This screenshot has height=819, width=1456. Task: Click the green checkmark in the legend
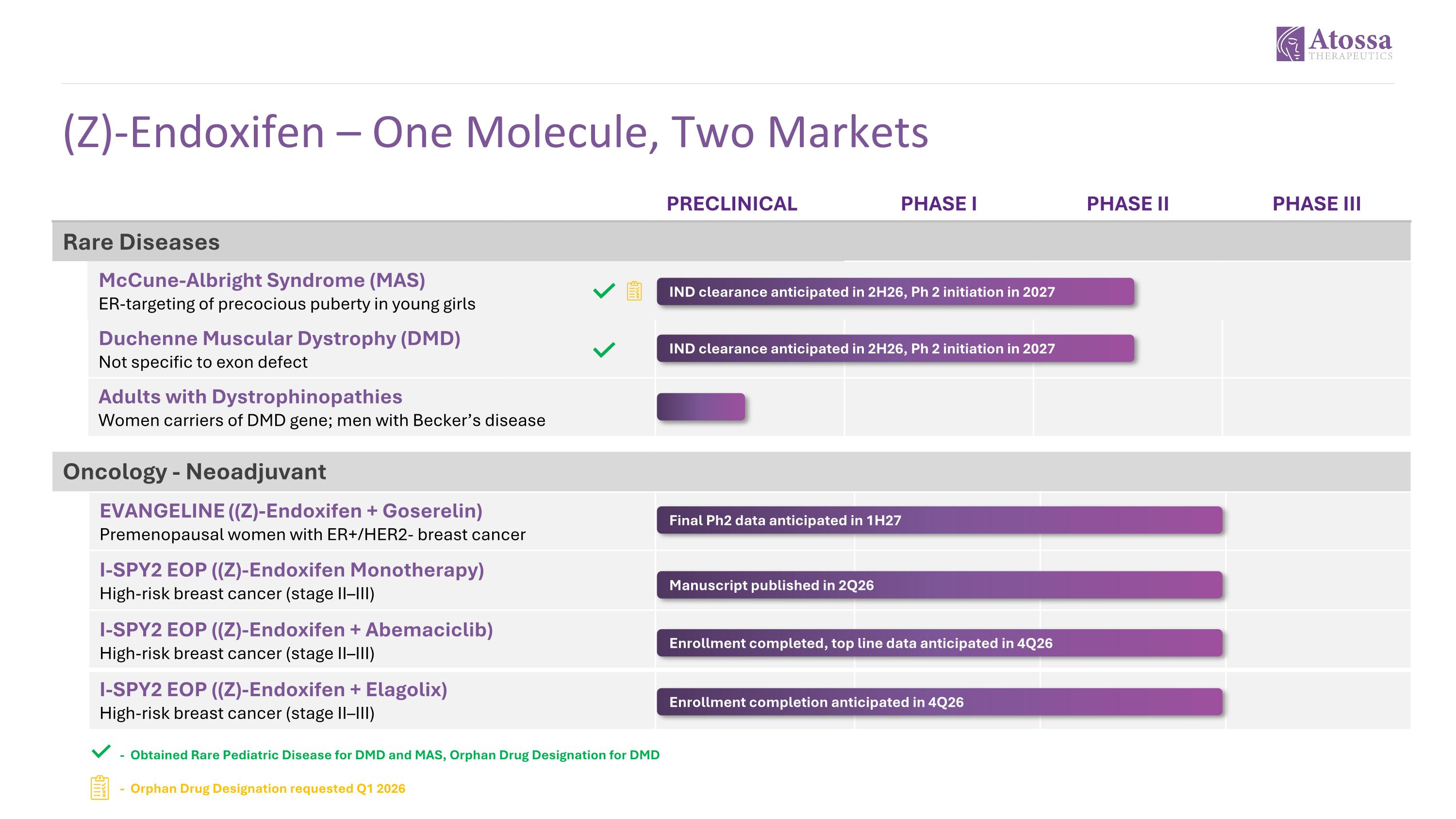(x=101, y=751)
